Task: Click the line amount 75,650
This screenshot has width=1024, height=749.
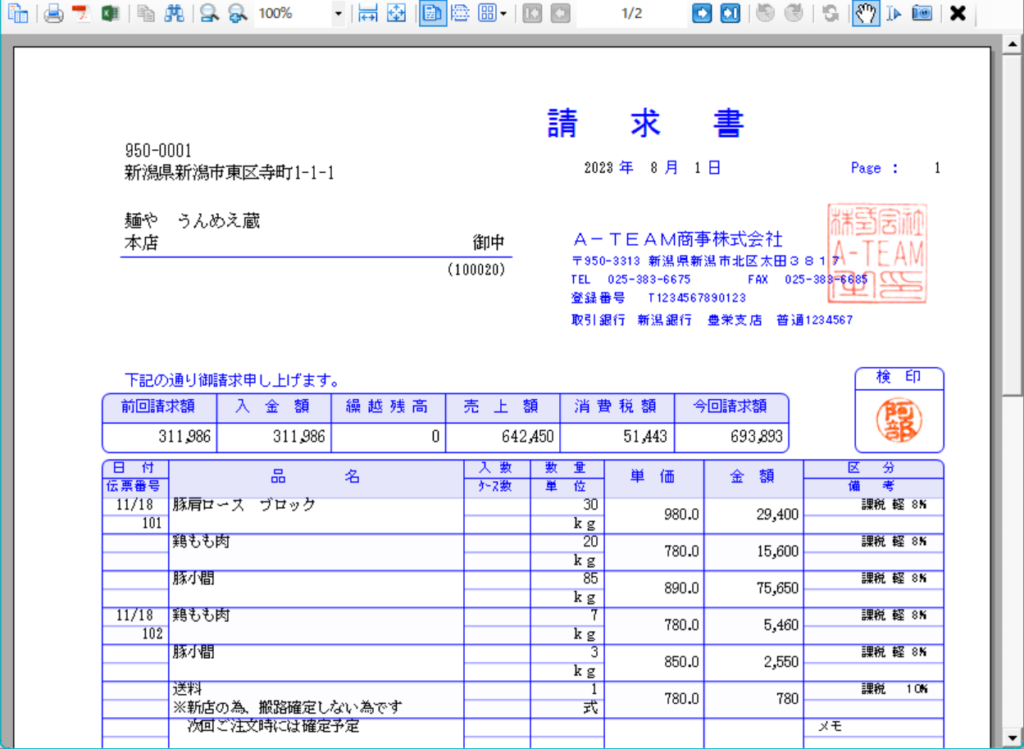Action: (777, 588)
